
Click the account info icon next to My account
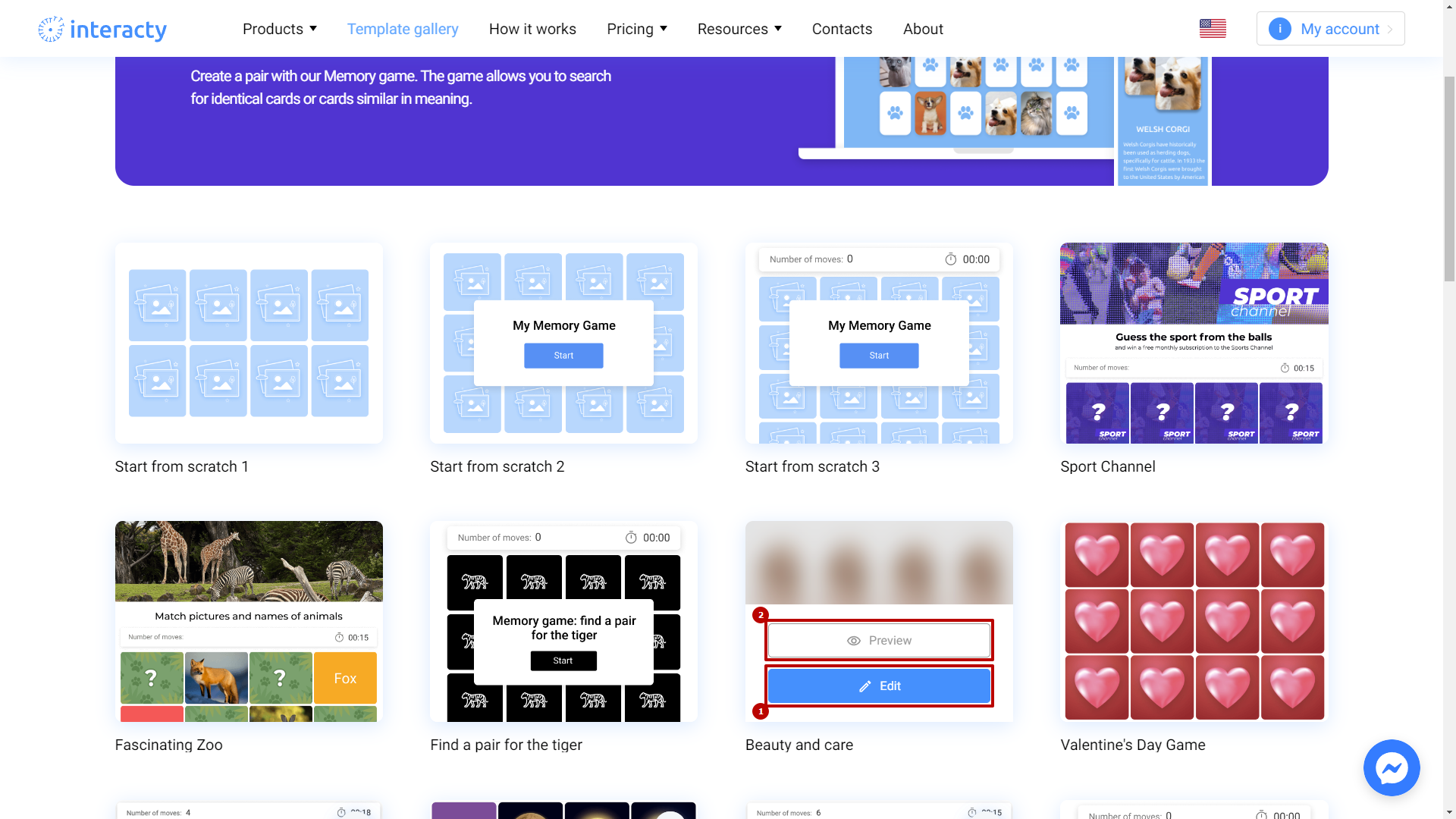(1280, 28)
